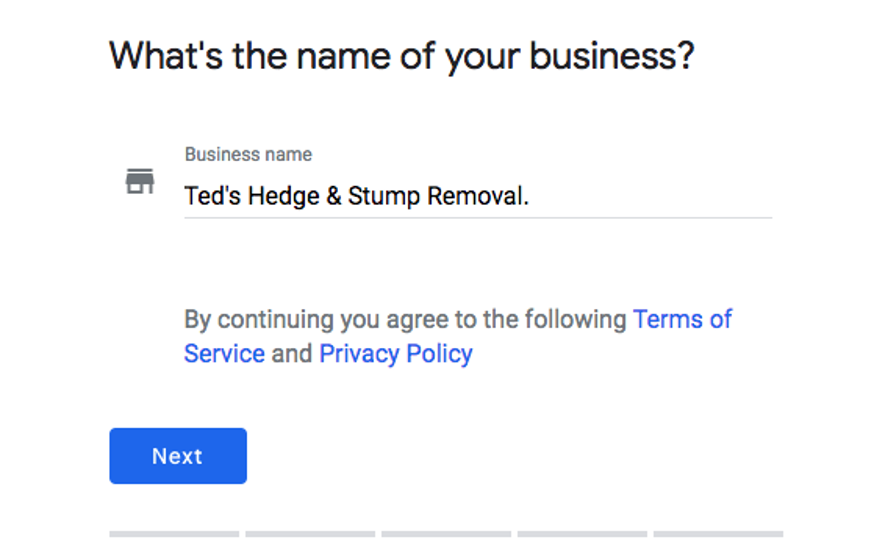Click the word "Hedge" in the name field

[284, 196]
